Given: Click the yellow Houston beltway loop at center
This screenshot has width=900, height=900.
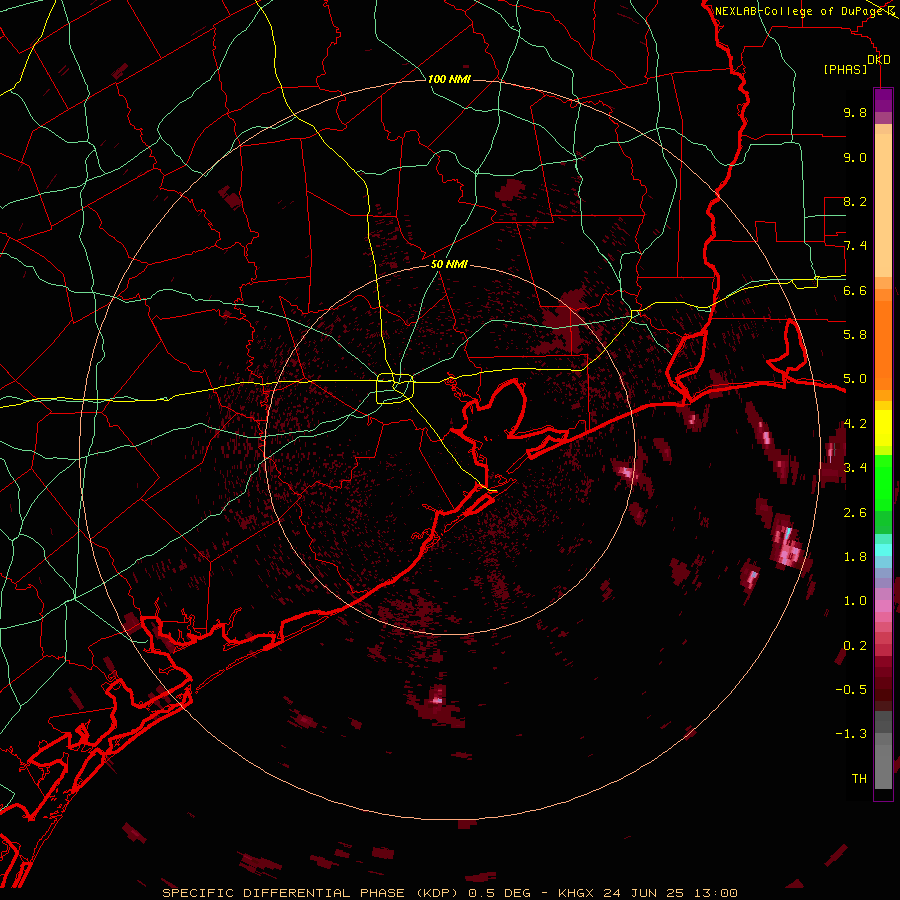Looking at the screenshot, I should coord(395,388).
